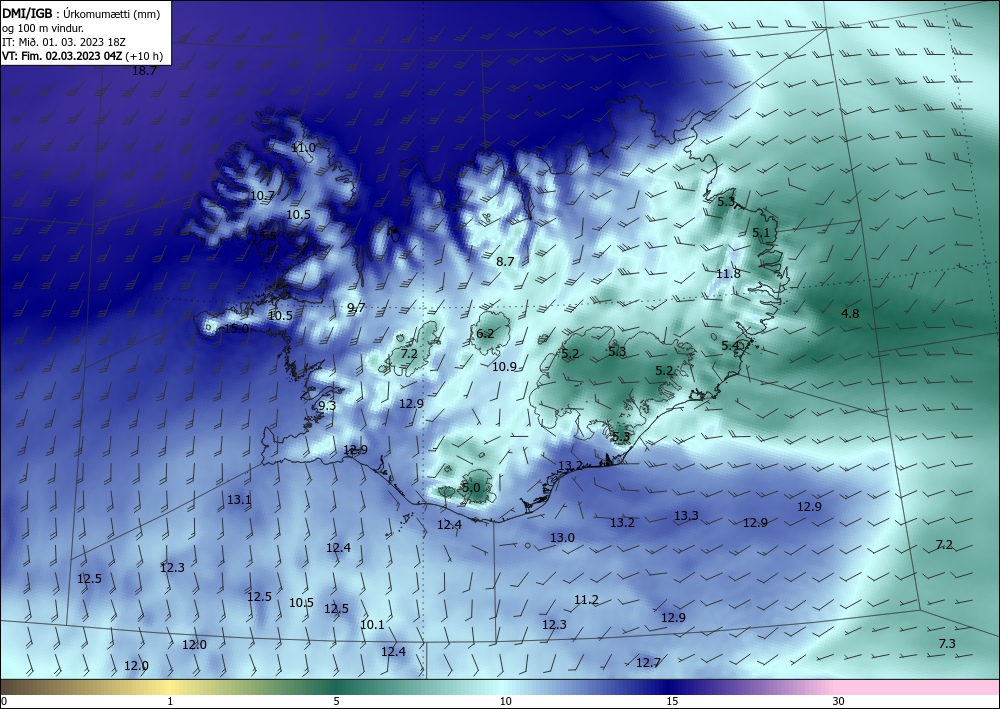Click the 13.0 value south of the coast

(562, 538)
